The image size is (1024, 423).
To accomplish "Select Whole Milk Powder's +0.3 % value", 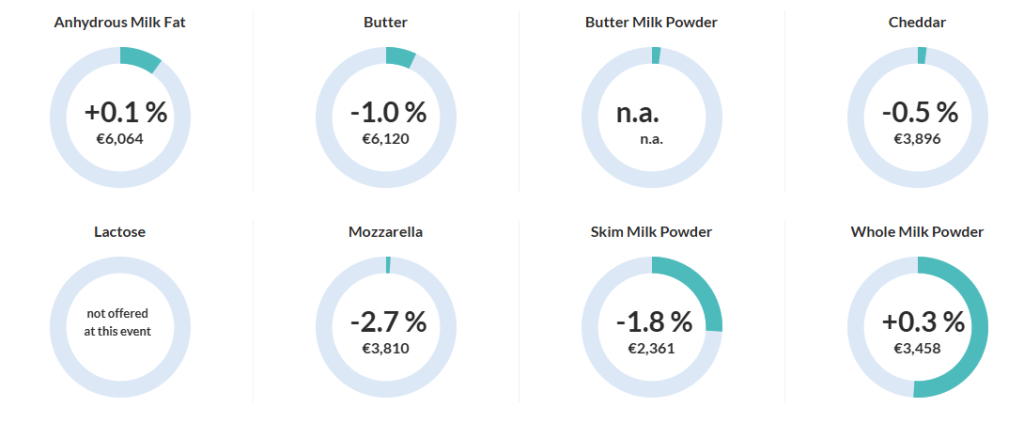I will point(923,322).
